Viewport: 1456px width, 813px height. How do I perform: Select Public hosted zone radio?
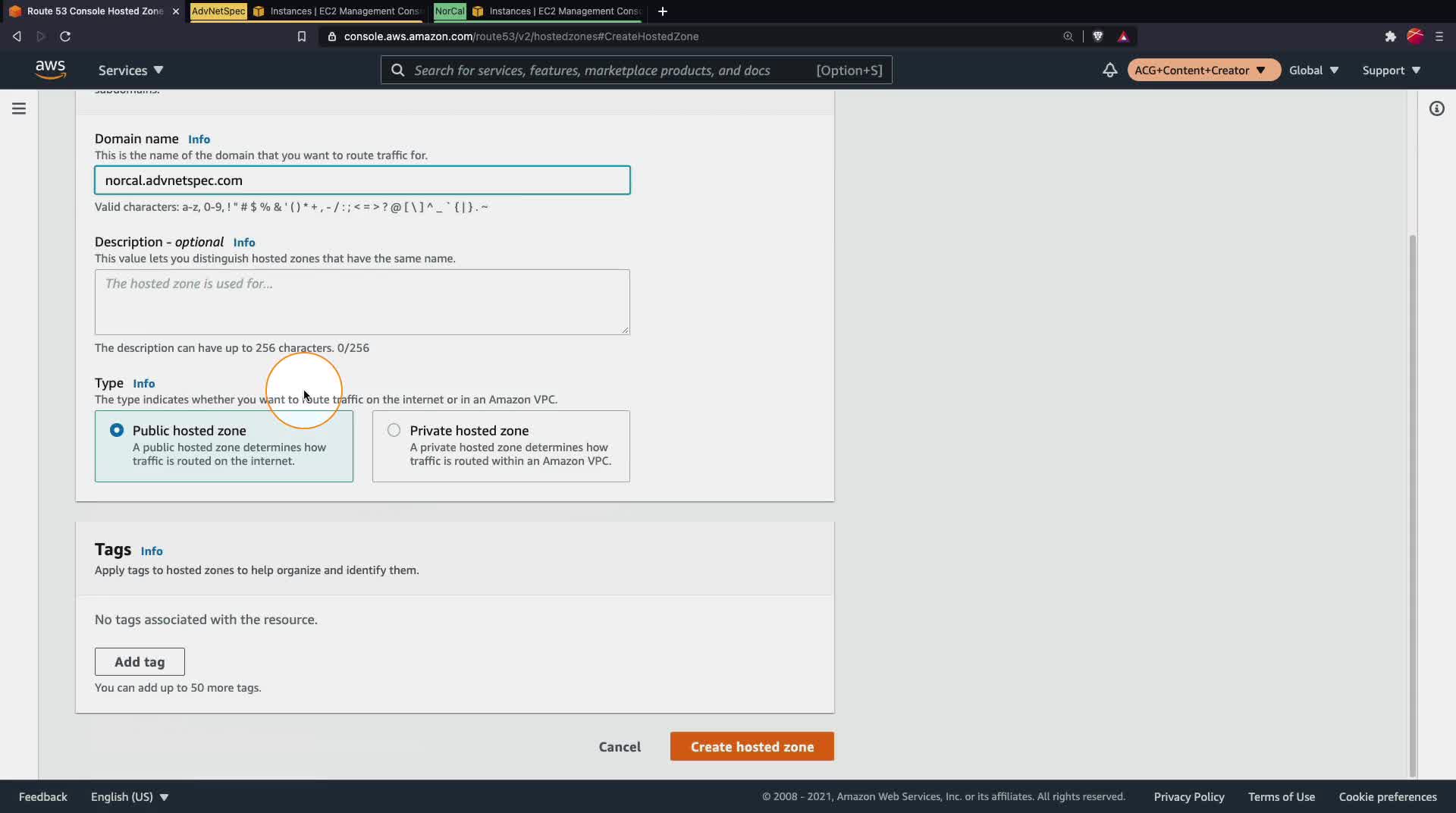(x=117, y=430)
